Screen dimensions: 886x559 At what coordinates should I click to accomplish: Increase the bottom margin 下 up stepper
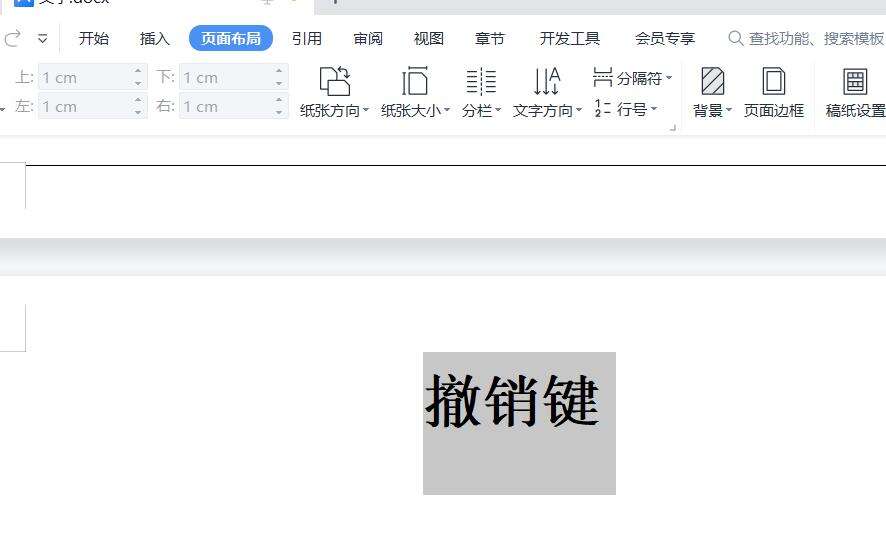pyautogui.click(x=279, y=71)
